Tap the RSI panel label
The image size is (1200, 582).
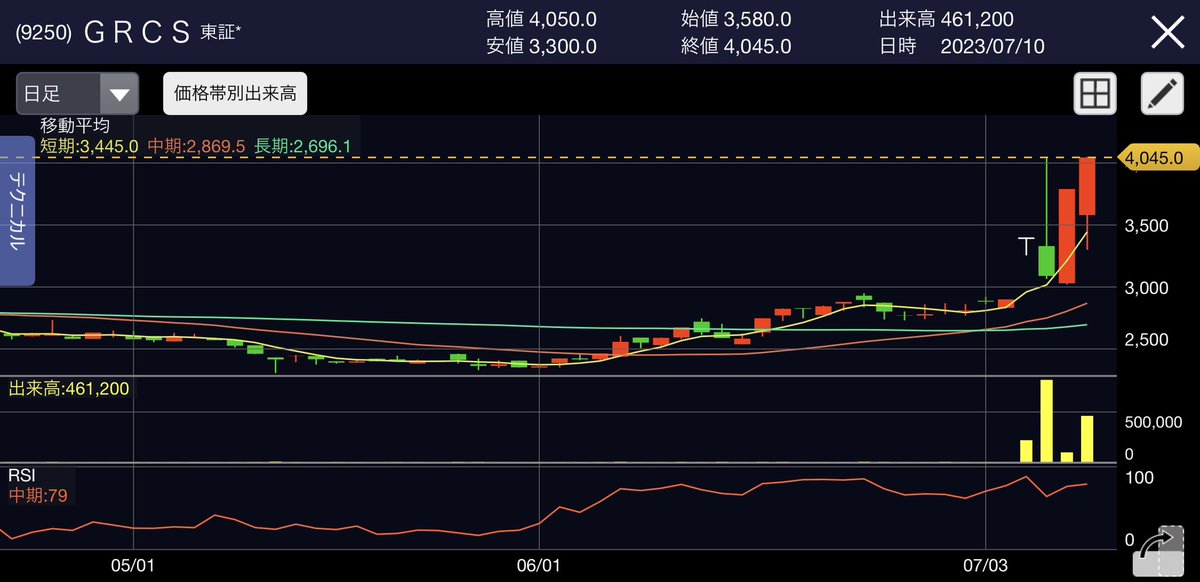(x=21, y=476)
